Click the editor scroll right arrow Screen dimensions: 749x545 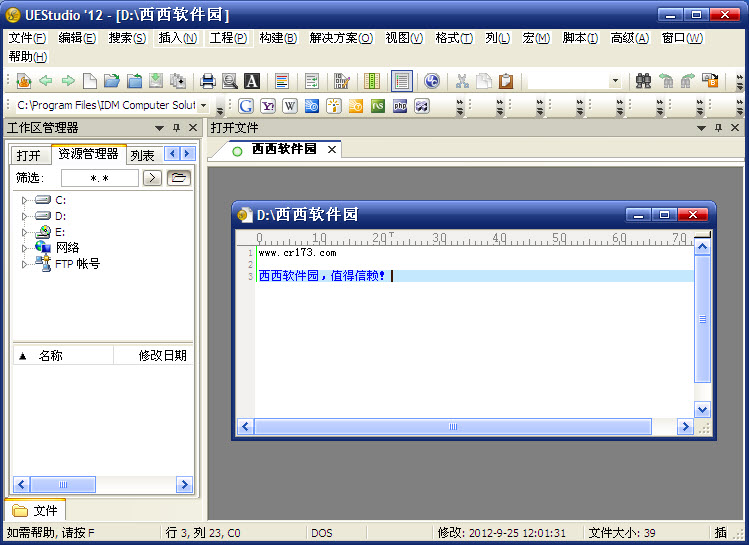pyautogui.click(x=685, y=427)
